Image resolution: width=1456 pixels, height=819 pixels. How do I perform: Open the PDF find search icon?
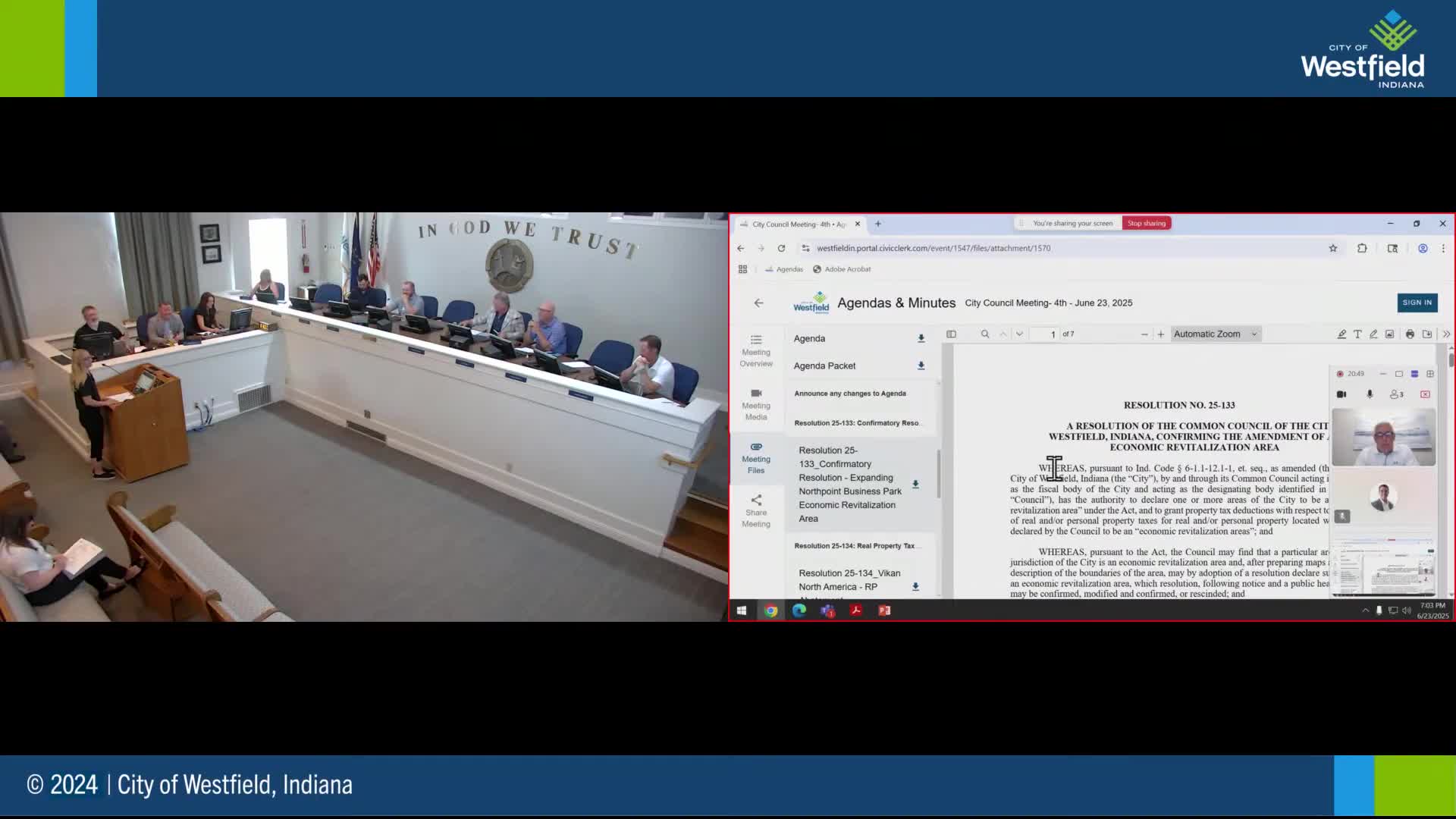click(x=985, y=334)
